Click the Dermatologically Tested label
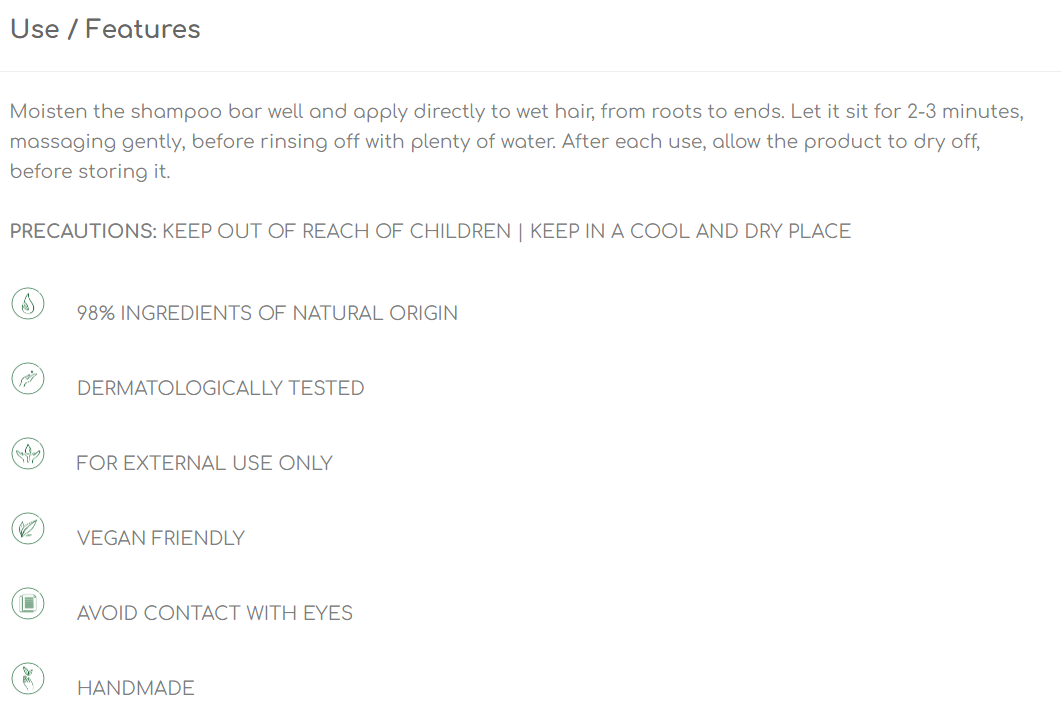This screenshot has width=1061, height=716. (x=221, y=388)
